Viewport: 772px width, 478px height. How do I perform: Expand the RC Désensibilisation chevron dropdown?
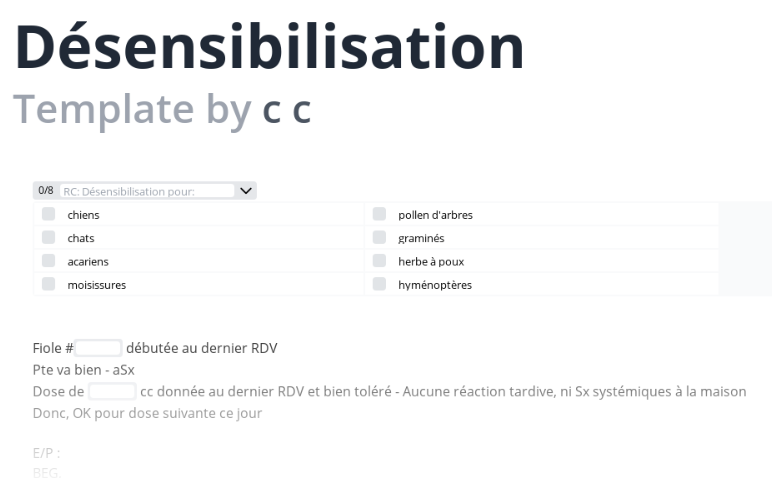[246, 190]
